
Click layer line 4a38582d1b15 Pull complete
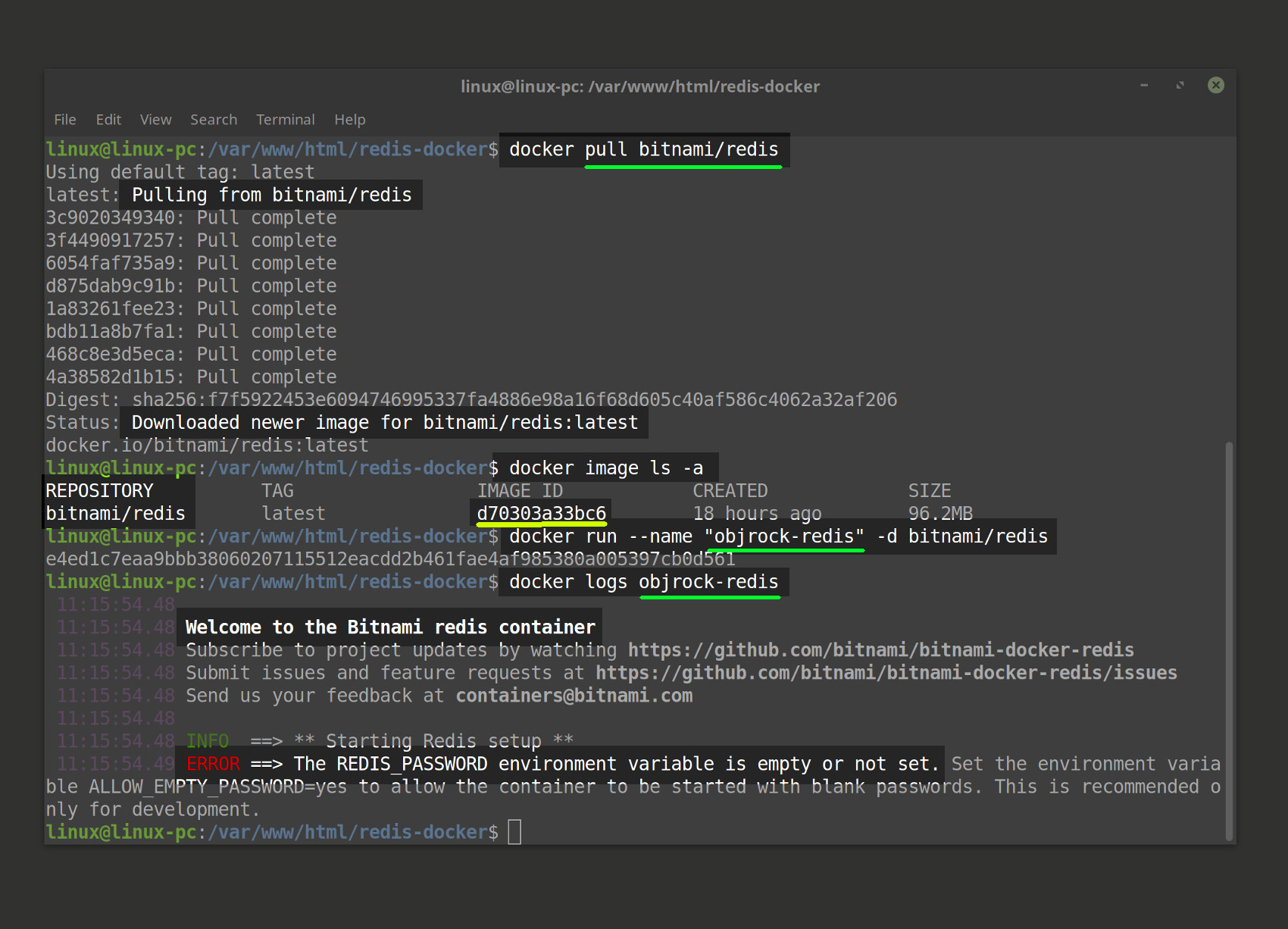191,377
